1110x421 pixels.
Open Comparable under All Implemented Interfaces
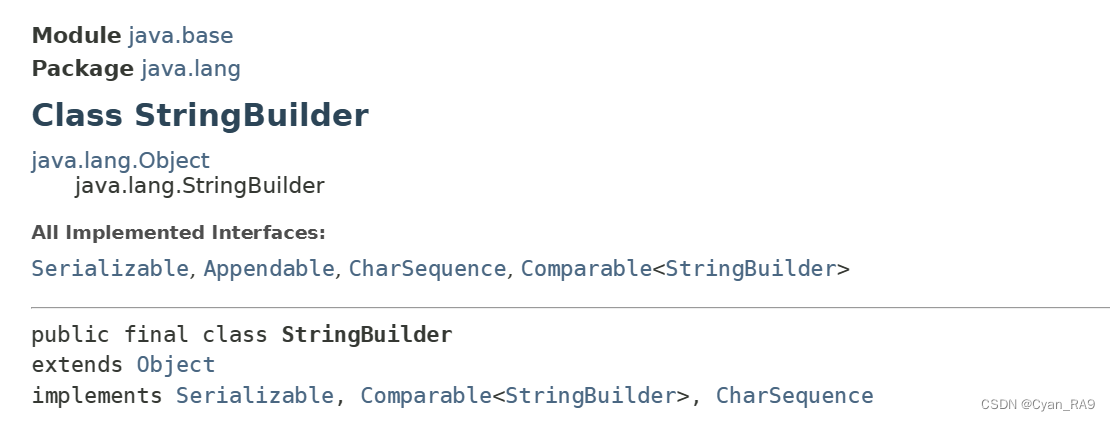tap(586, 269)
